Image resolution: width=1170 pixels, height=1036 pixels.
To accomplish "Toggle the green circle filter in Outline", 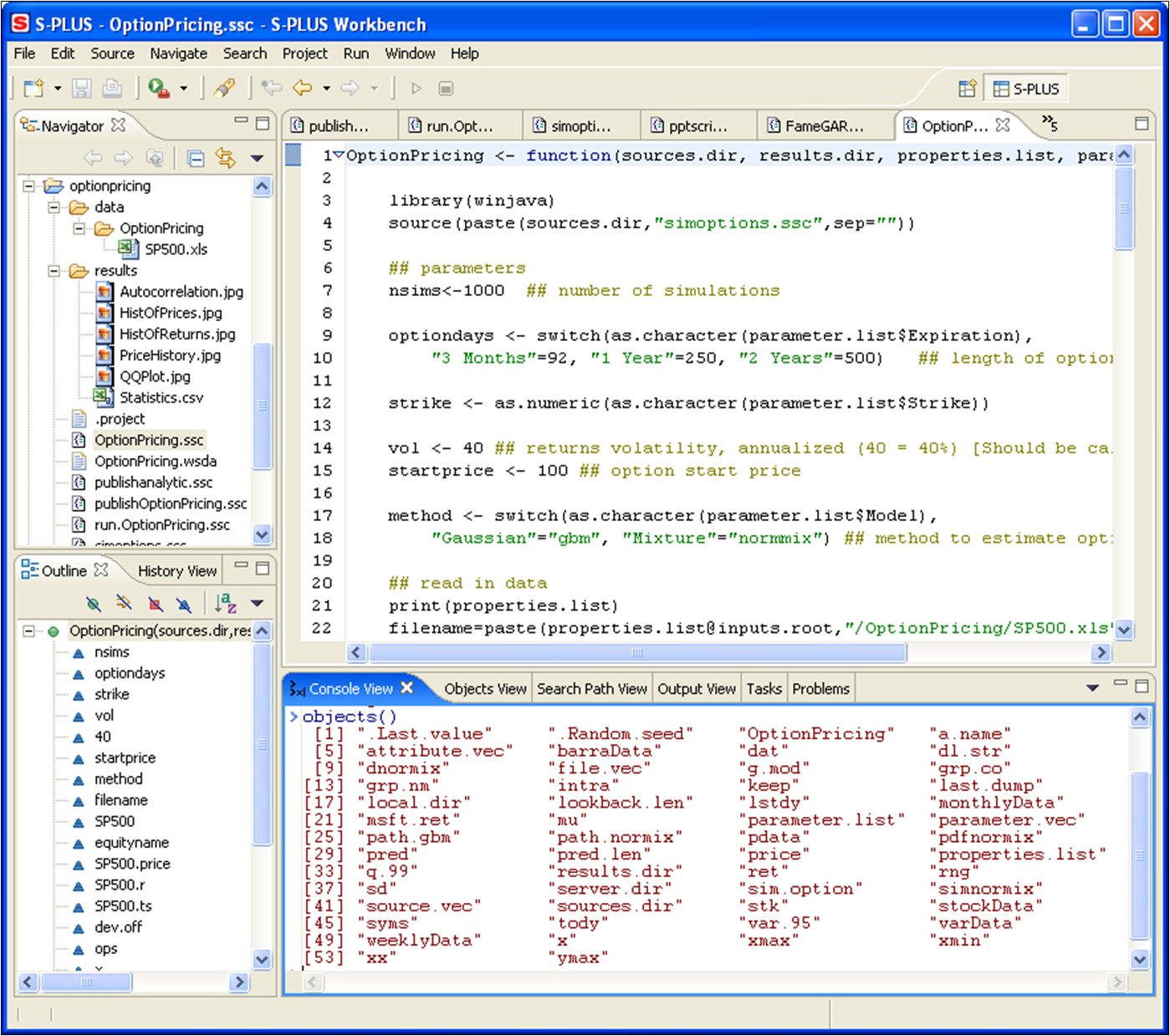I will coord(94,604).
